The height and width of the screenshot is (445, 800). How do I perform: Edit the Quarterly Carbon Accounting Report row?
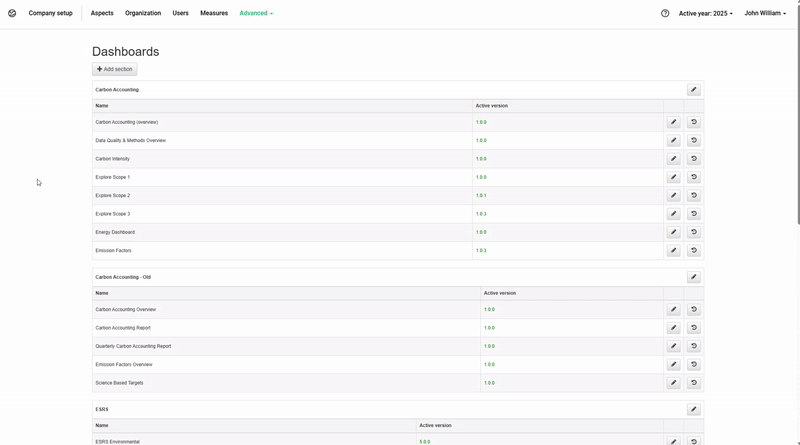coord(673,346)
